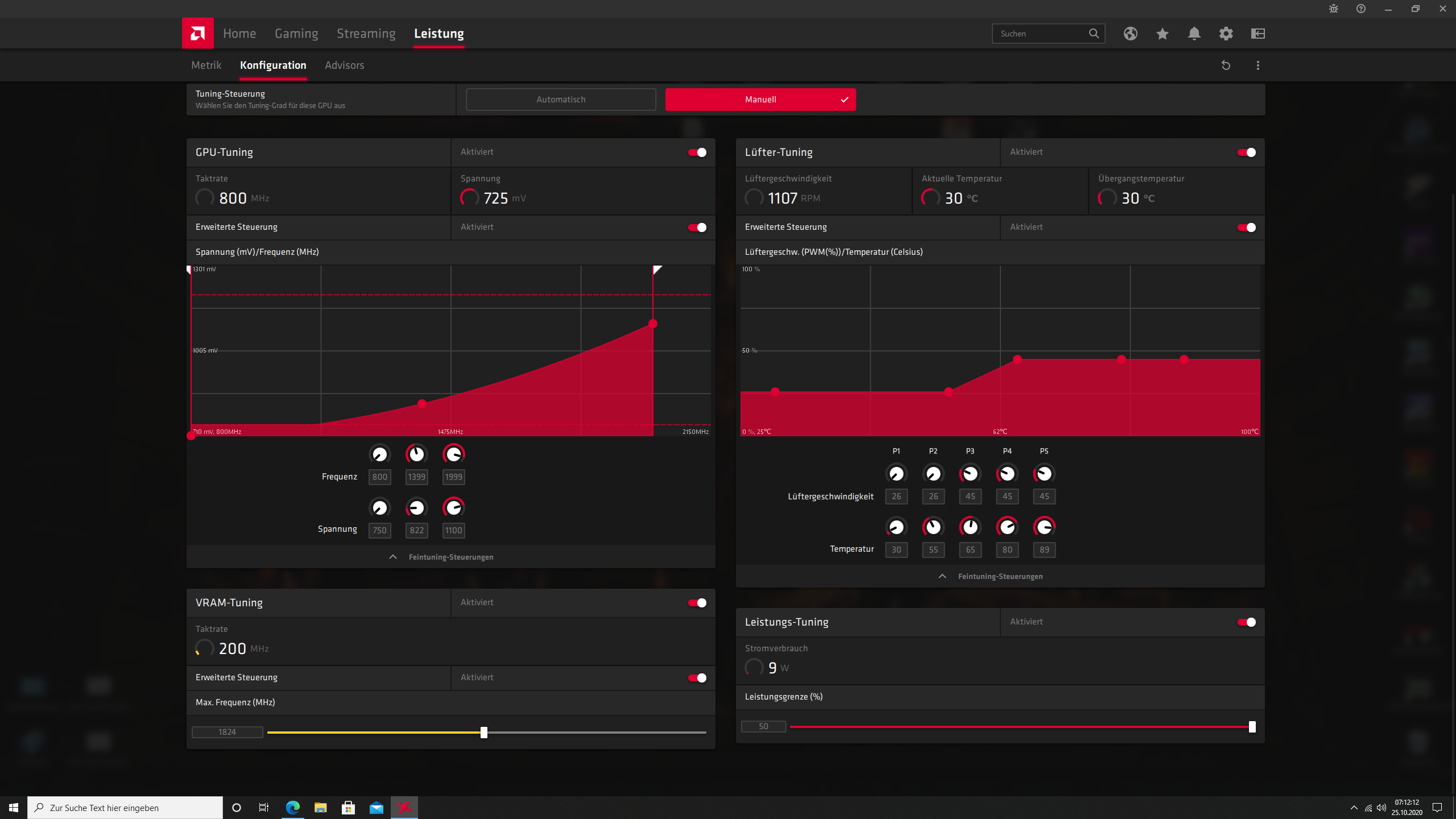Open the web browser globe icon
This screenshot has width=1456, height=819.
1130,34
